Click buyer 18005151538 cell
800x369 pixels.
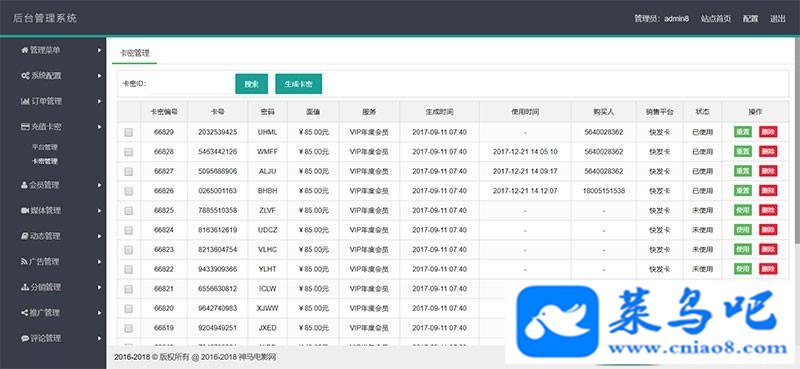604,191
